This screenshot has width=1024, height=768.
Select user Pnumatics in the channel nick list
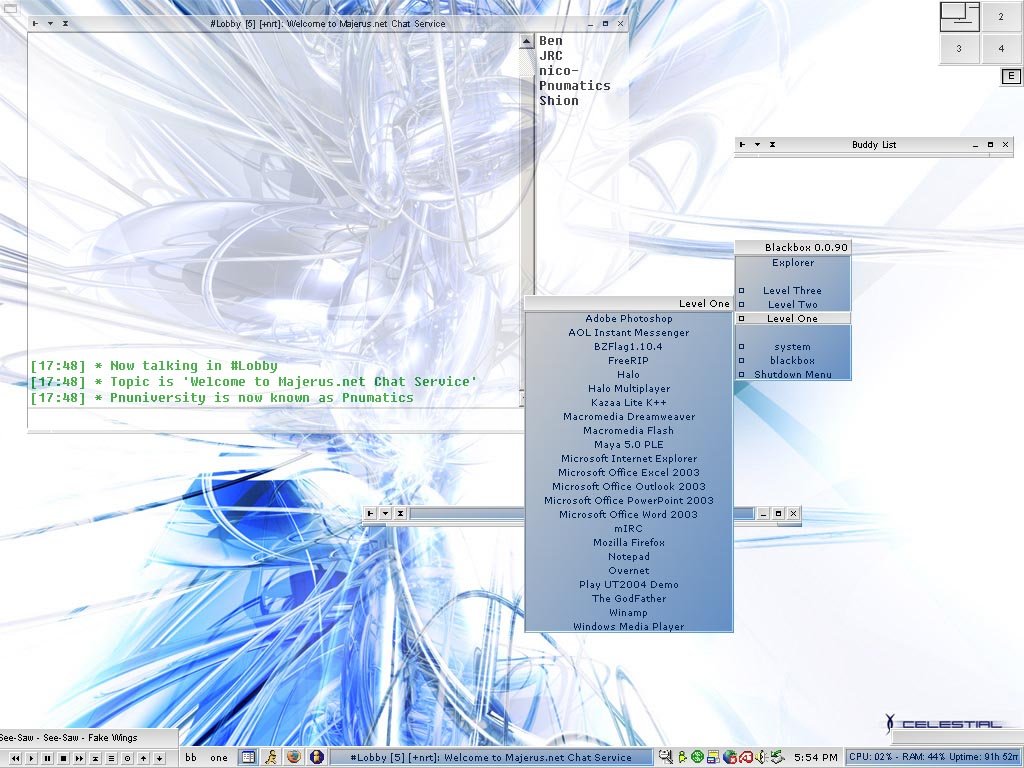574,86
